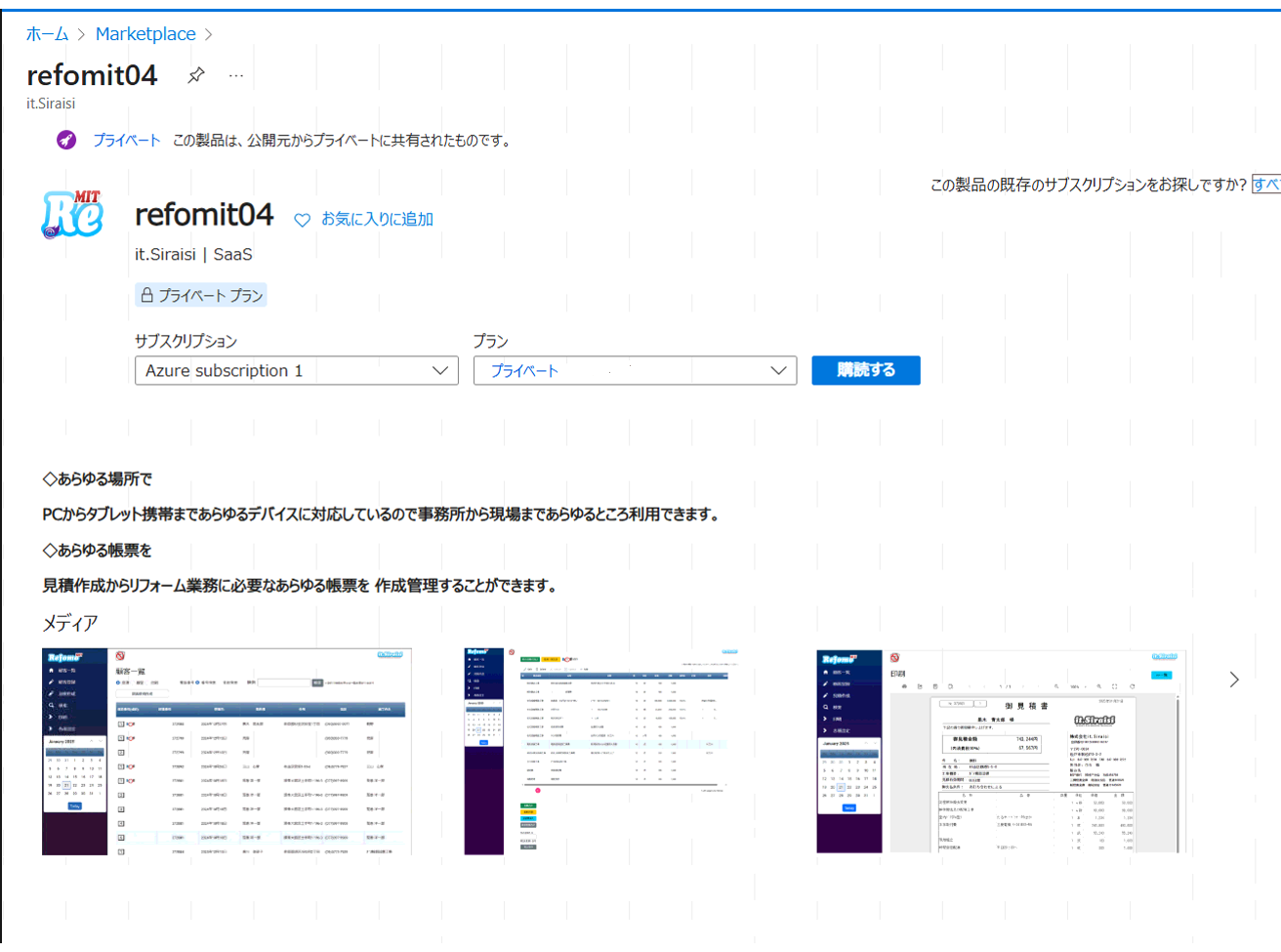Click it.Siraisi publisher name beside SaaS

pyautogui.click(x=165, y=255)
